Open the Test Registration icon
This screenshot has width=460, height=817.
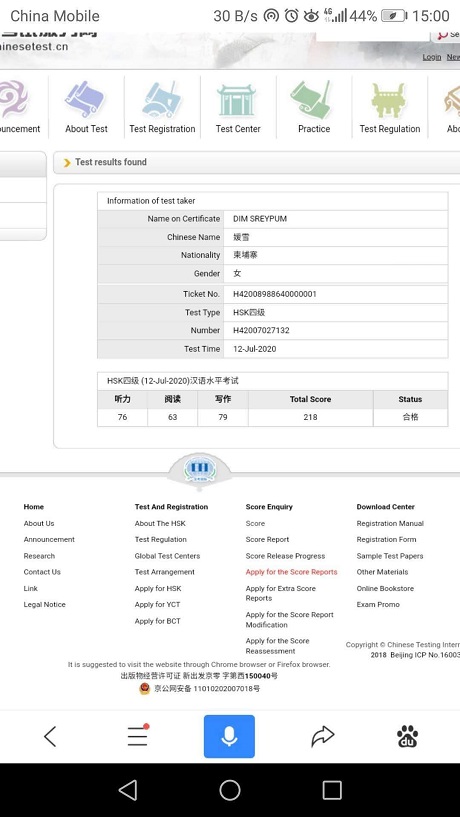coord(161,99)
